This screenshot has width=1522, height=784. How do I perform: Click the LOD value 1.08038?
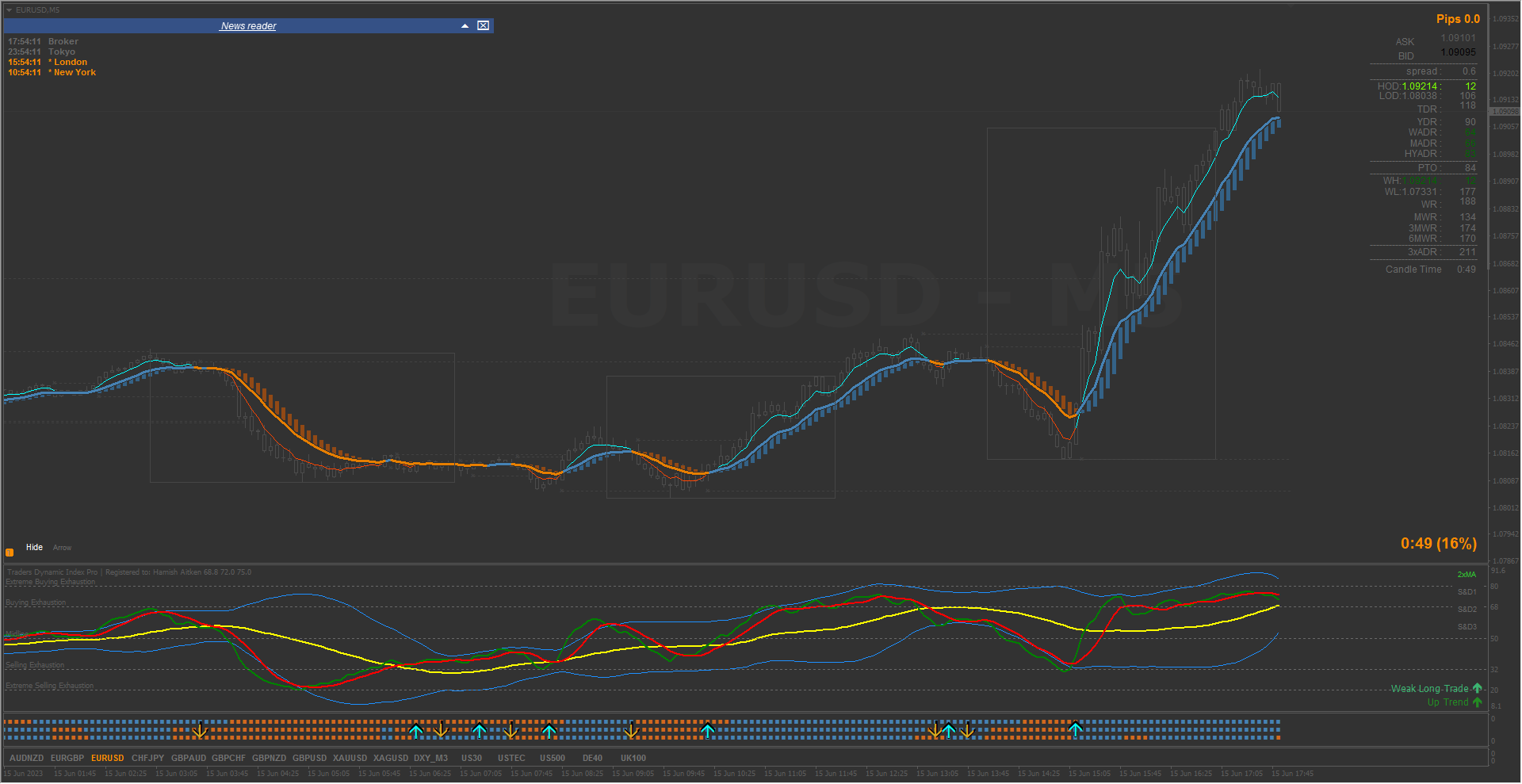pyautogui.click(x=1420, y=96)
